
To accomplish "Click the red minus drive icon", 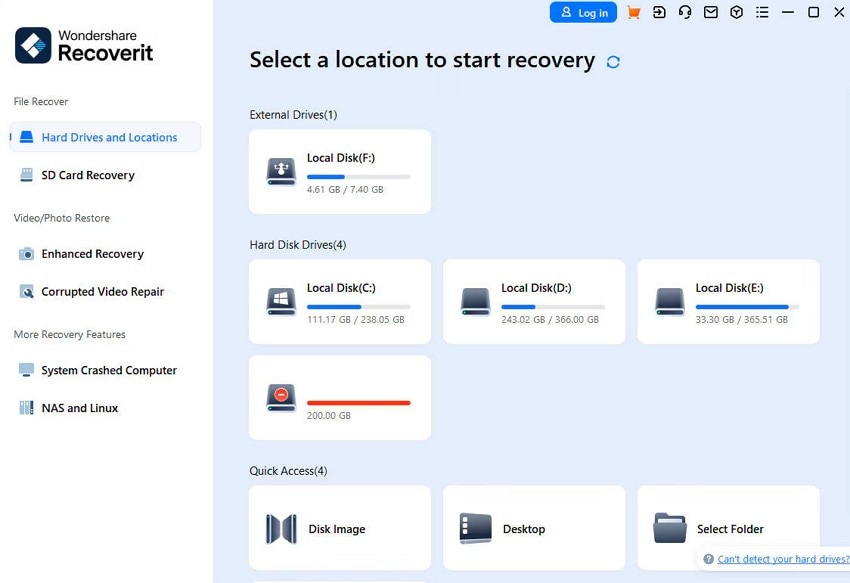I will (281, 398).
